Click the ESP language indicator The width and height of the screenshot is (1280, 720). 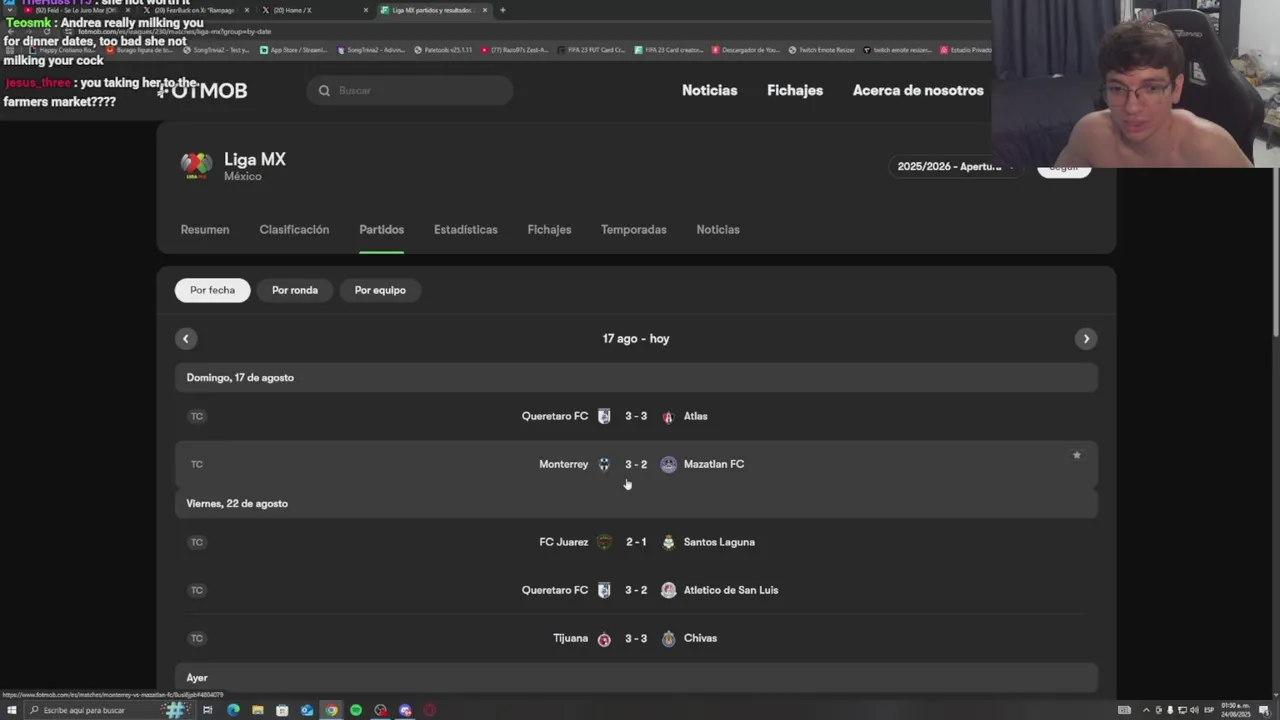point(1209,710)
